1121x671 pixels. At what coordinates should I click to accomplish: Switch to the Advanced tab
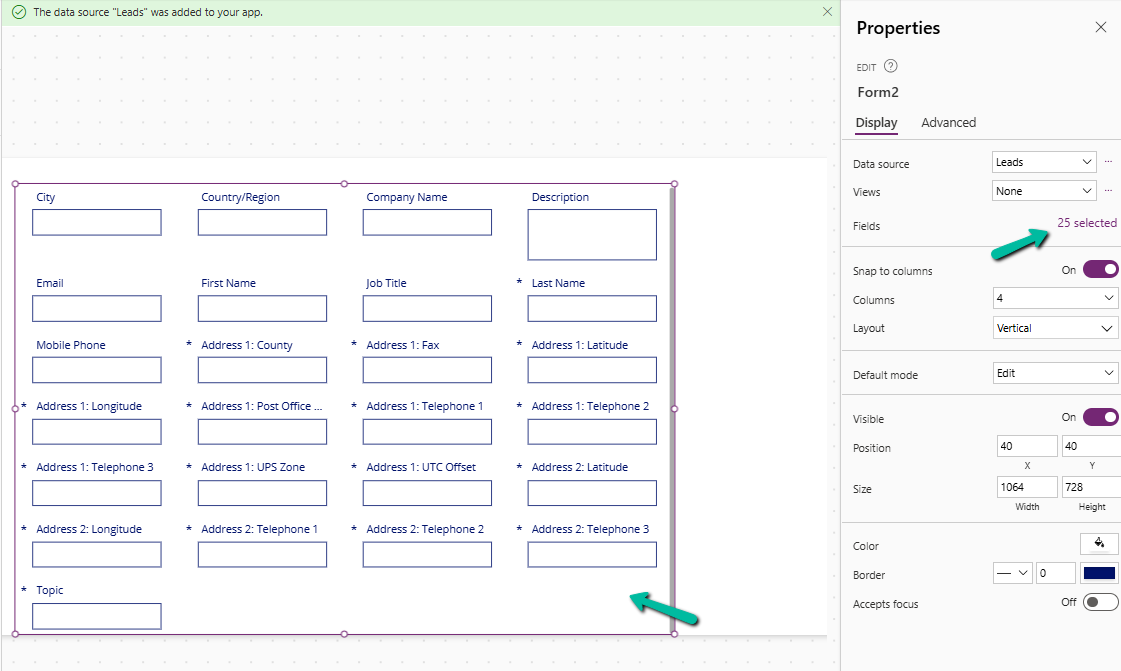click(x=948, y=123)
